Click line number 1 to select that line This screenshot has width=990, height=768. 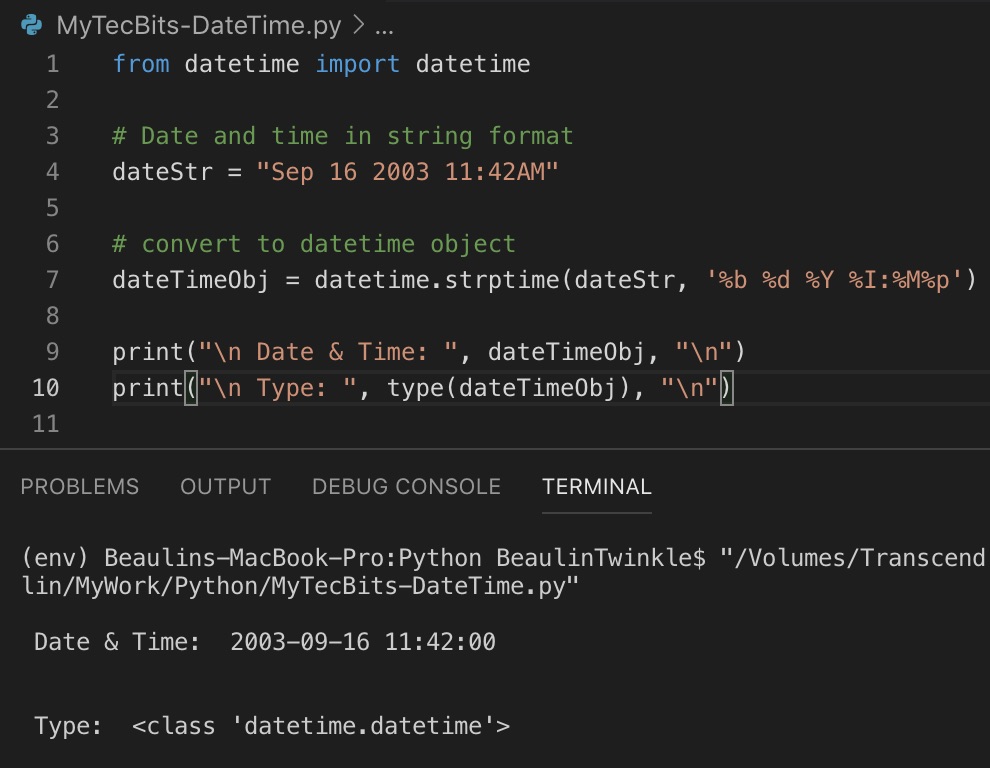click(x=52, y=63)
